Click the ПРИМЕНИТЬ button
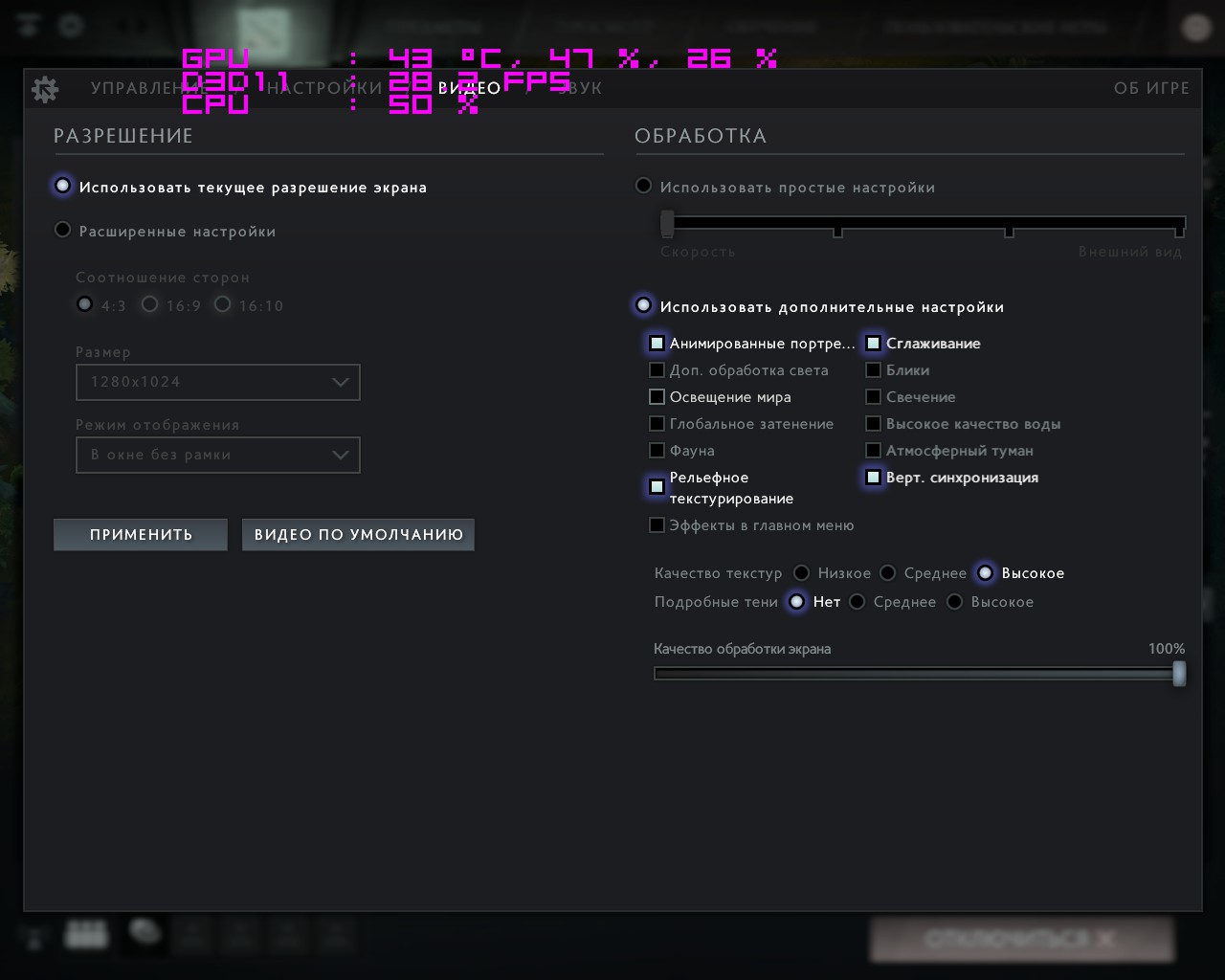The width and height of the screenshot is (1225, 980). pos(141,535)
